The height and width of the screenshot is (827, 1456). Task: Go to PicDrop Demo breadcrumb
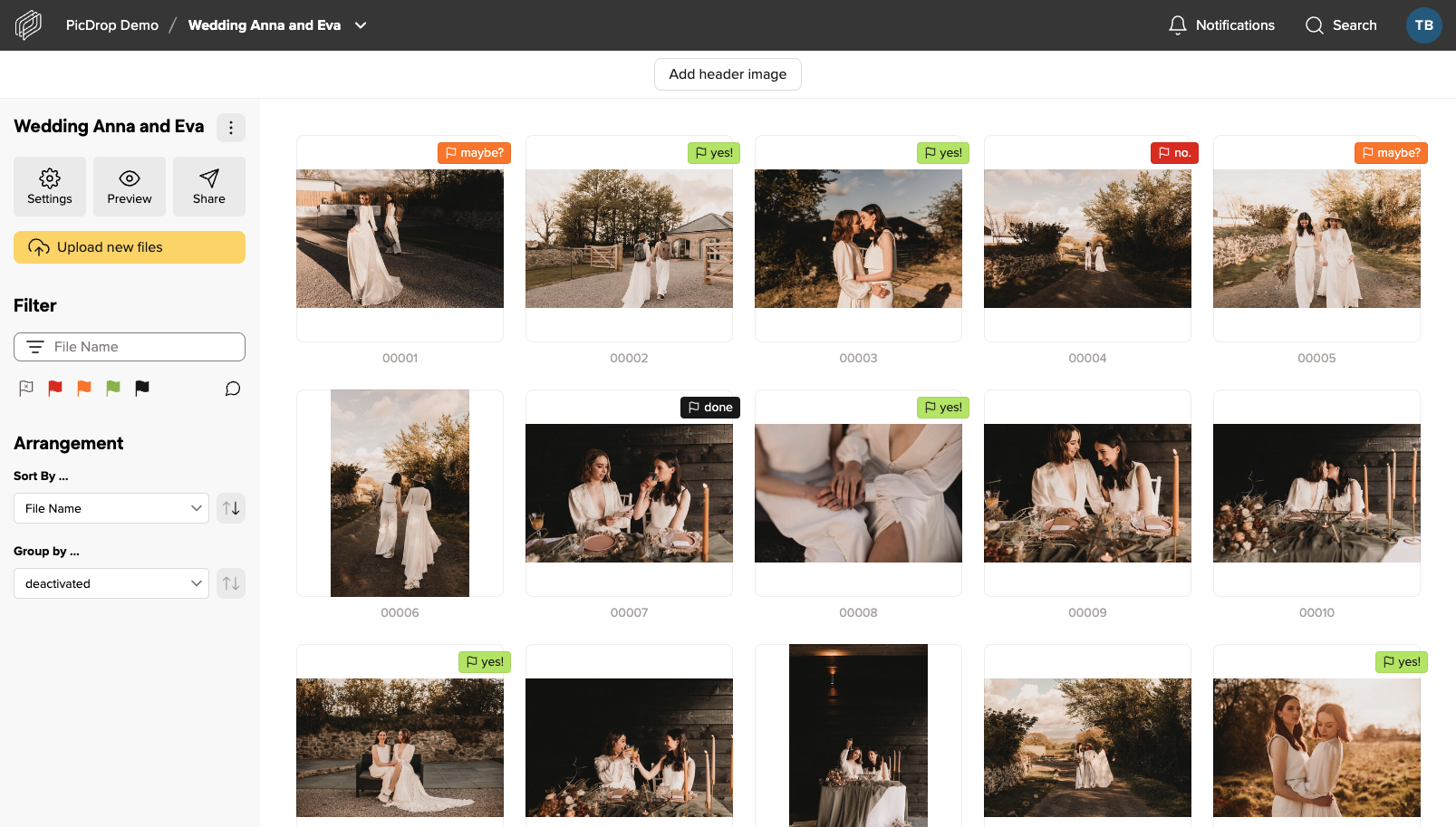tap(112, 25)
